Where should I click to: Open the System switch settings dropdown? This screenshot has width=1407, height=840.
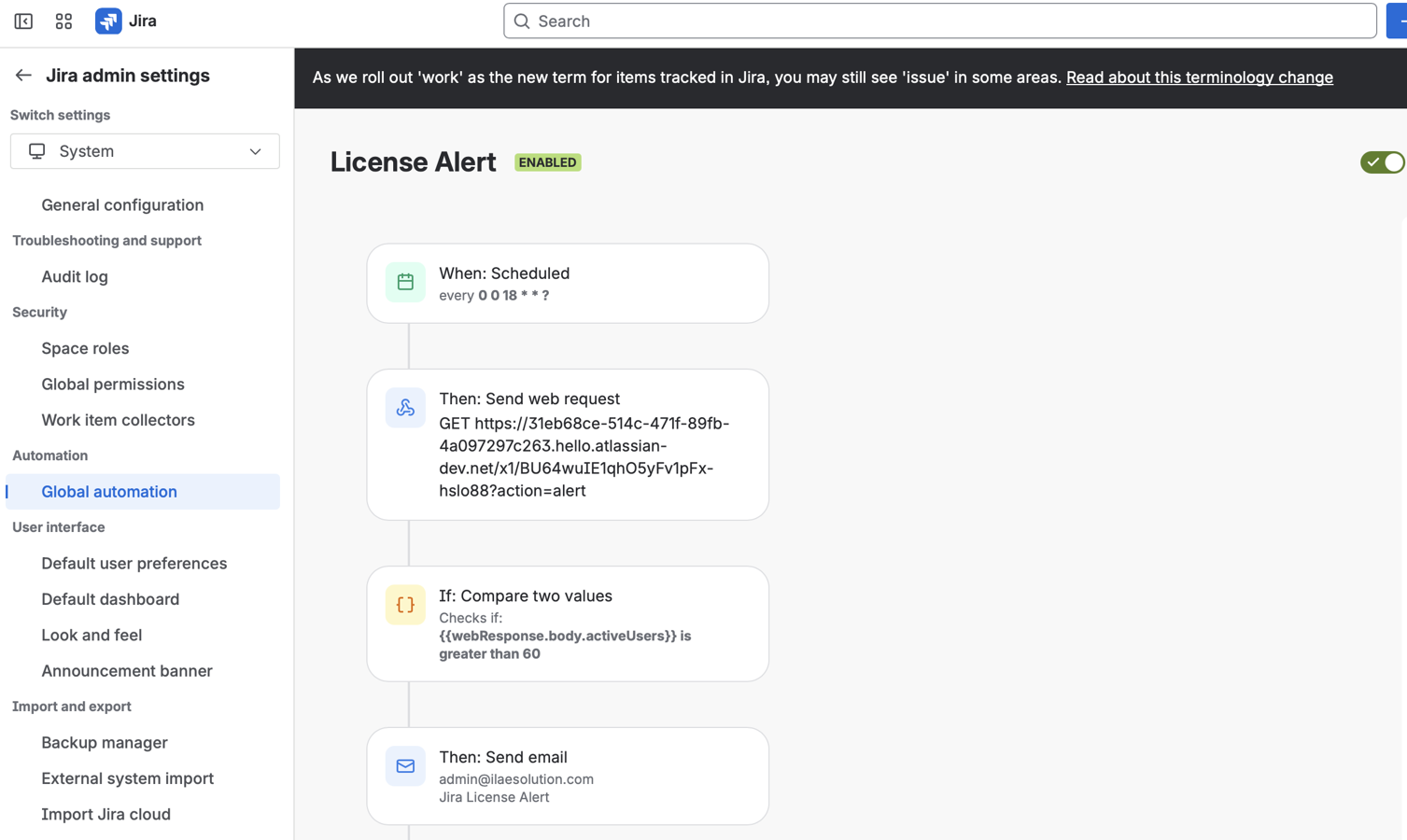coord(145,151)
